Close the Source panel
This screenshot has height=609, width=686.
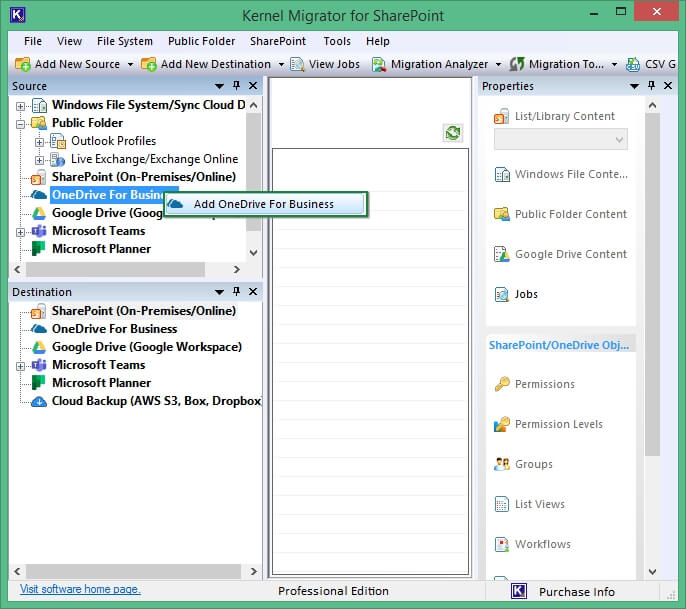point(253,85)
